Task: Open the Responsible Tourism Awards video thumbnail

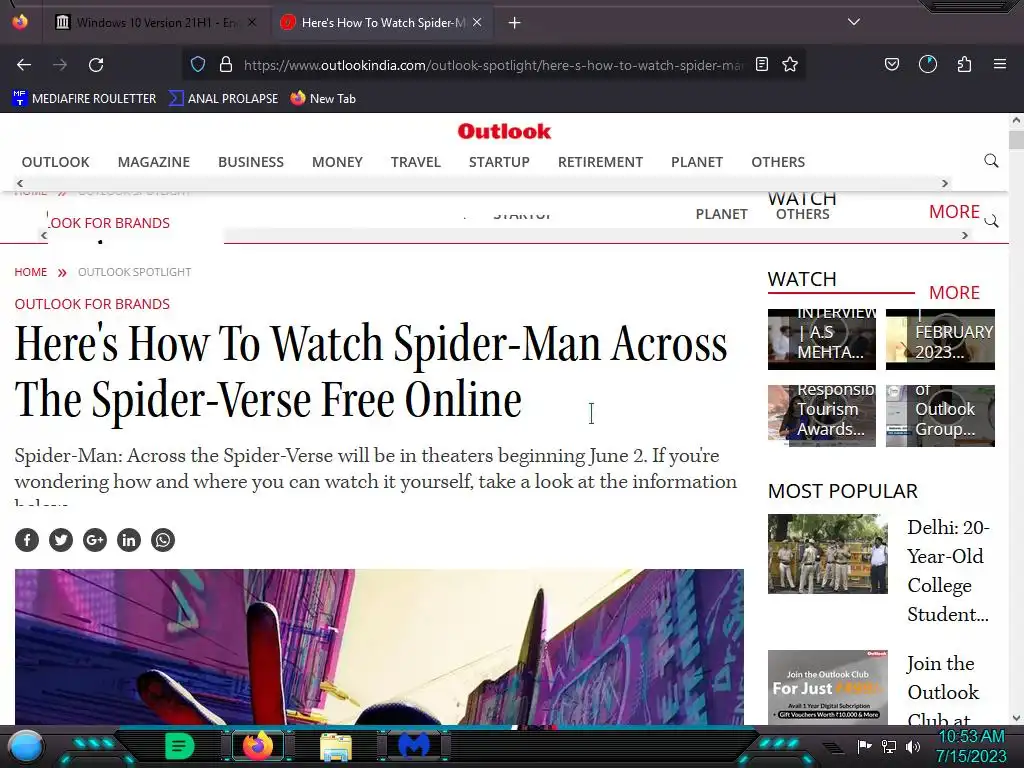Action: click(x=822, y=416)
